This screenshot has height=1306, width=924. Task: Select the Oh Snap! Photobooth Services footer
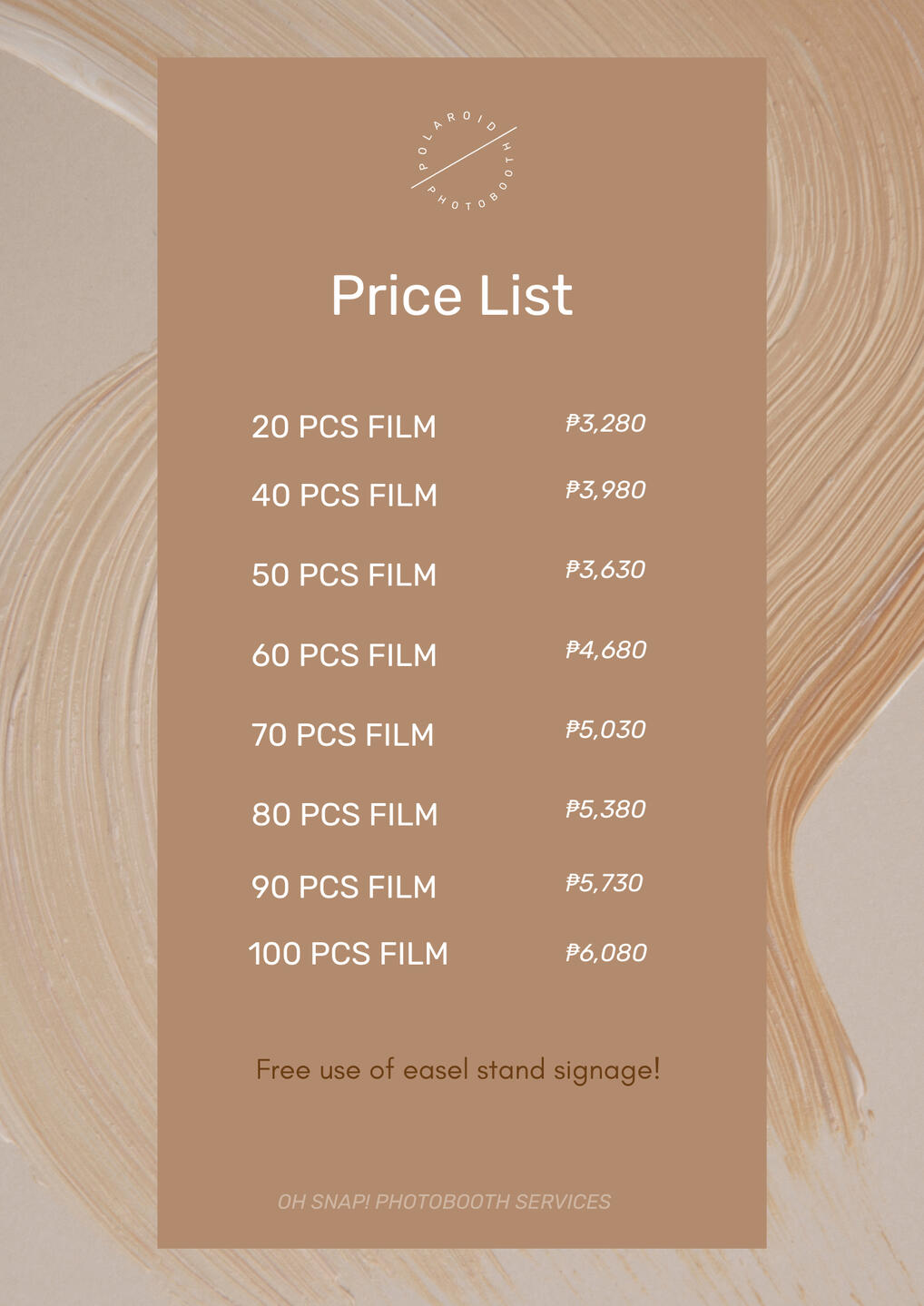click(x=444, y=1202)
